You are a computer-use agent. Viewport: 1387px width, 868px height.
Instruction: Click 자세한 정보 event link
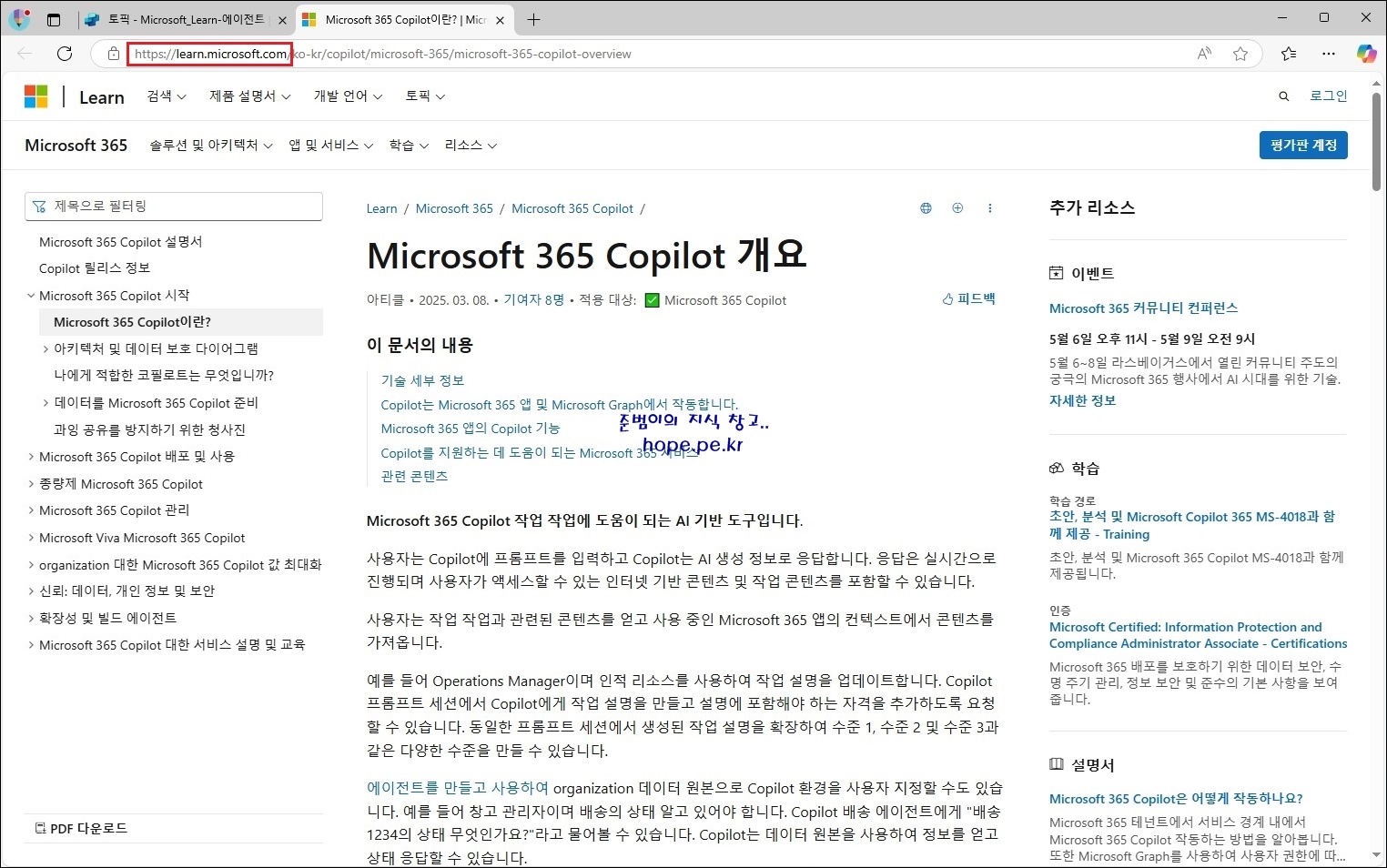click(1082, 400)
